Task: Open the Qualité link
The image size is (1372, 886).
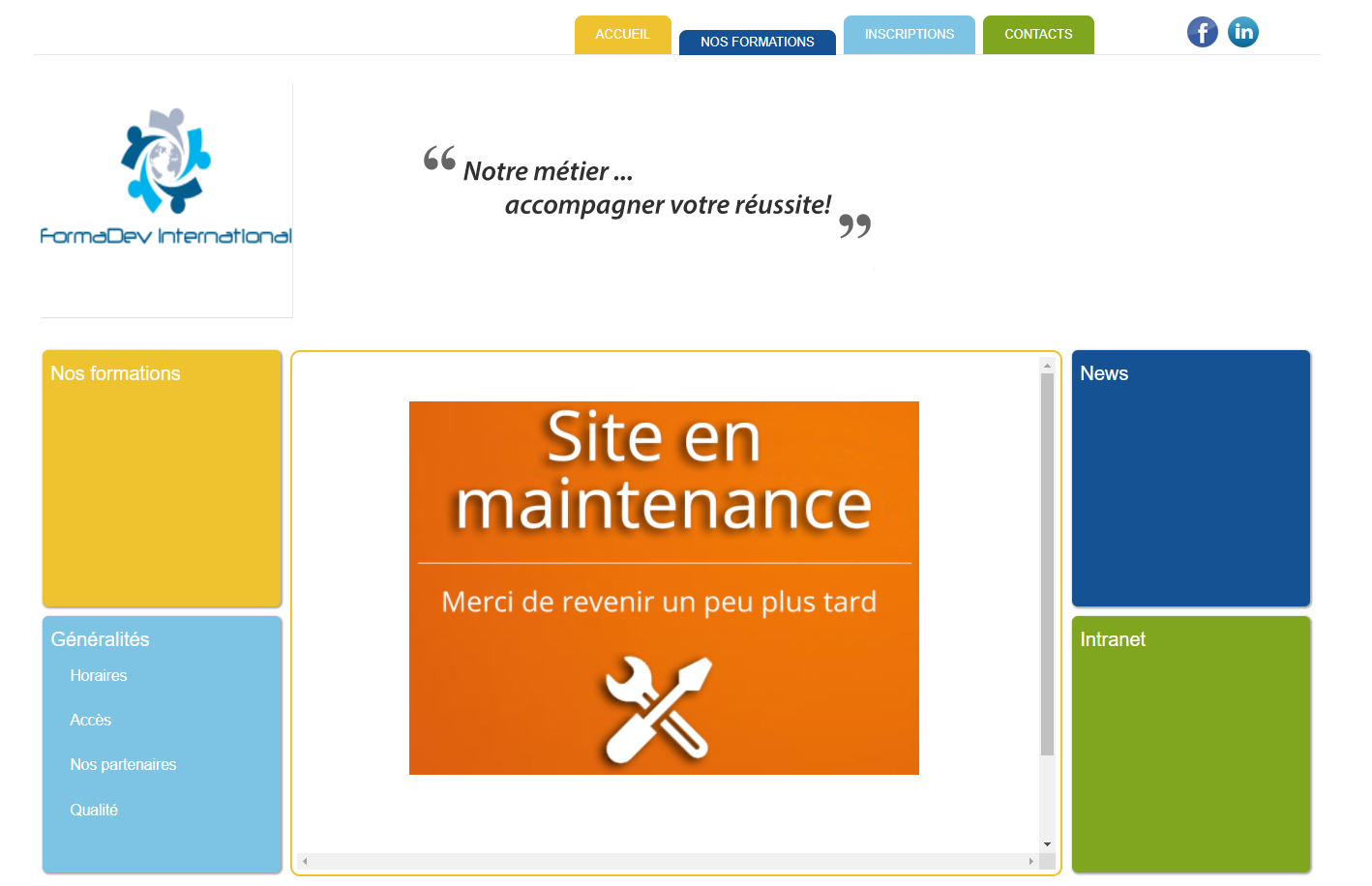Action: point(94,810)
